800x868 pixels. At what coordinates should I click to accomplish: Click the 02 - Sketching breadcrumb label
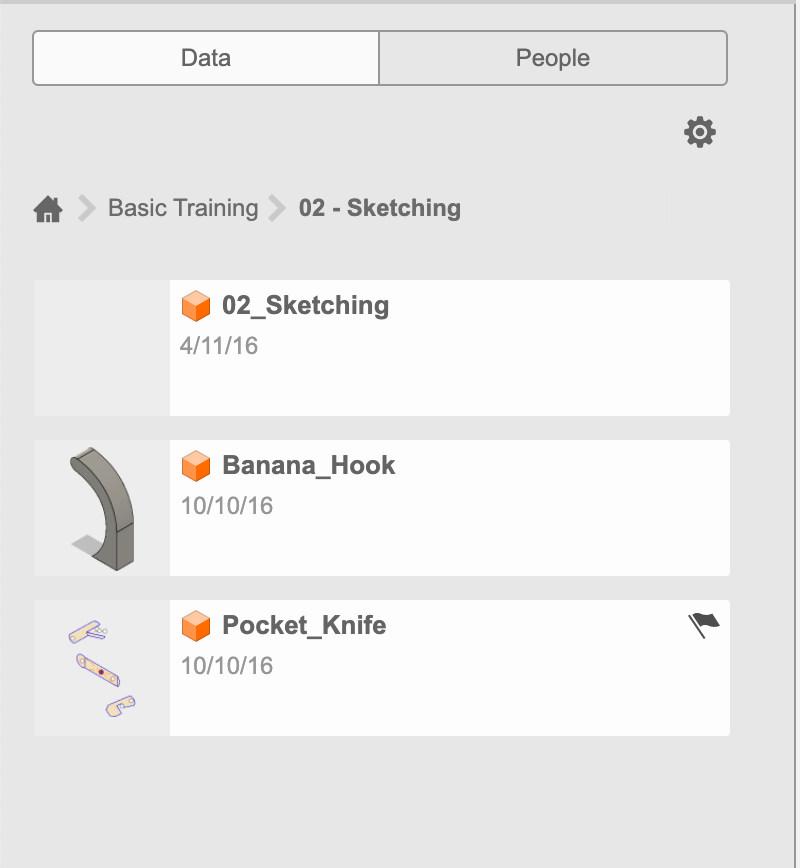380,208
